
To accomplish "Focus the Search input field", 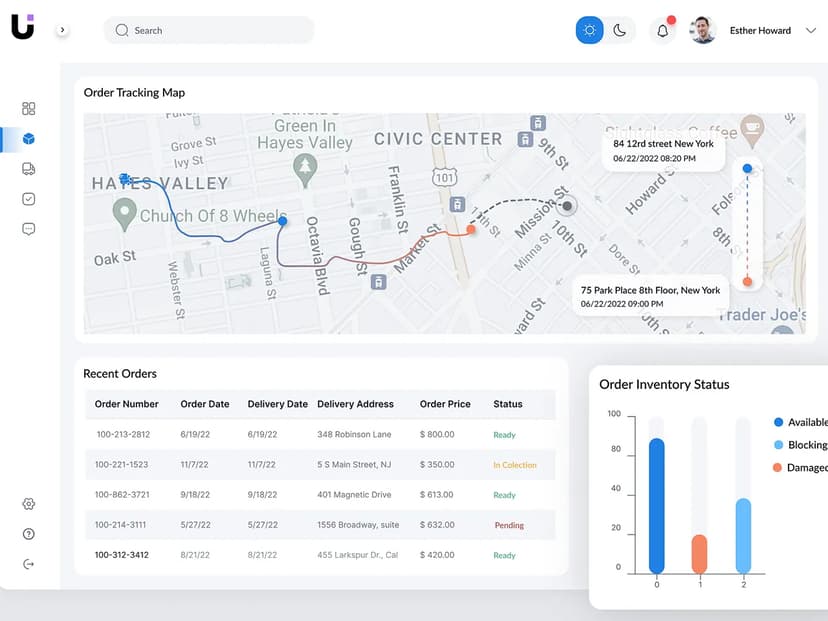I will click(x=209, y=30).
